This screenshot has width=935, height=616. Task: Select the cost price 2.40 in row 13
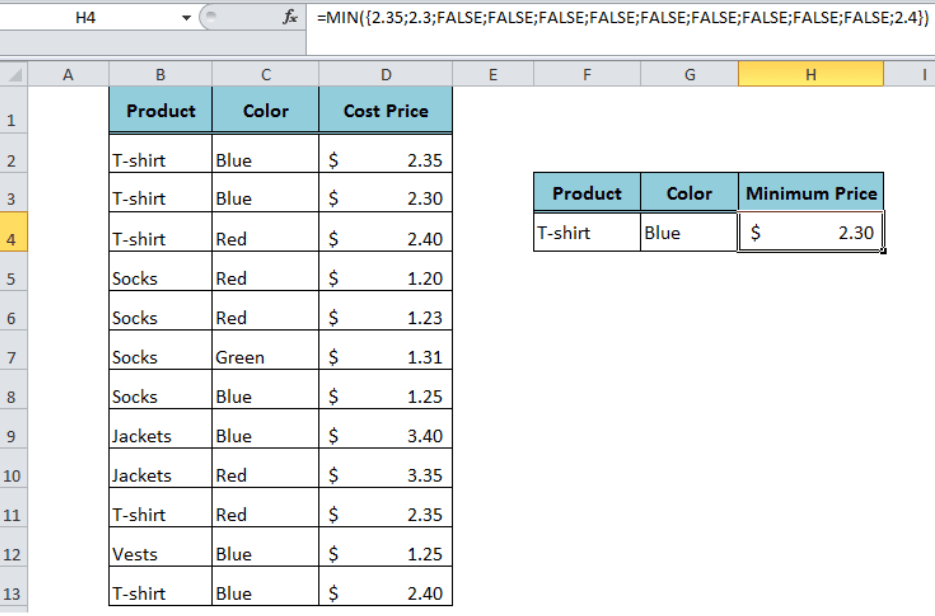(x=386, y=586)
